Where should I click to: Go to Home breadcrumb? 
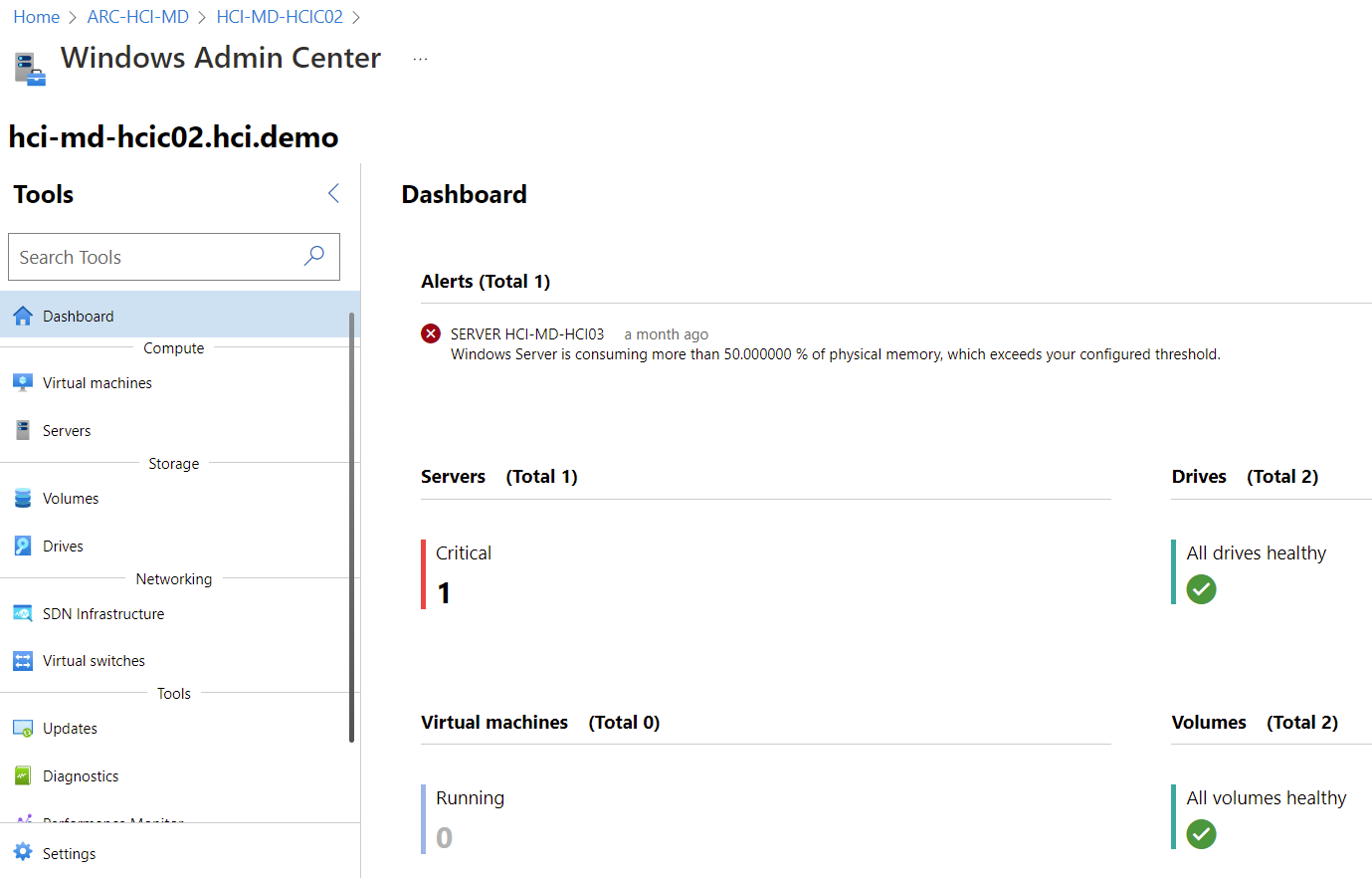(x=36, y=17)
